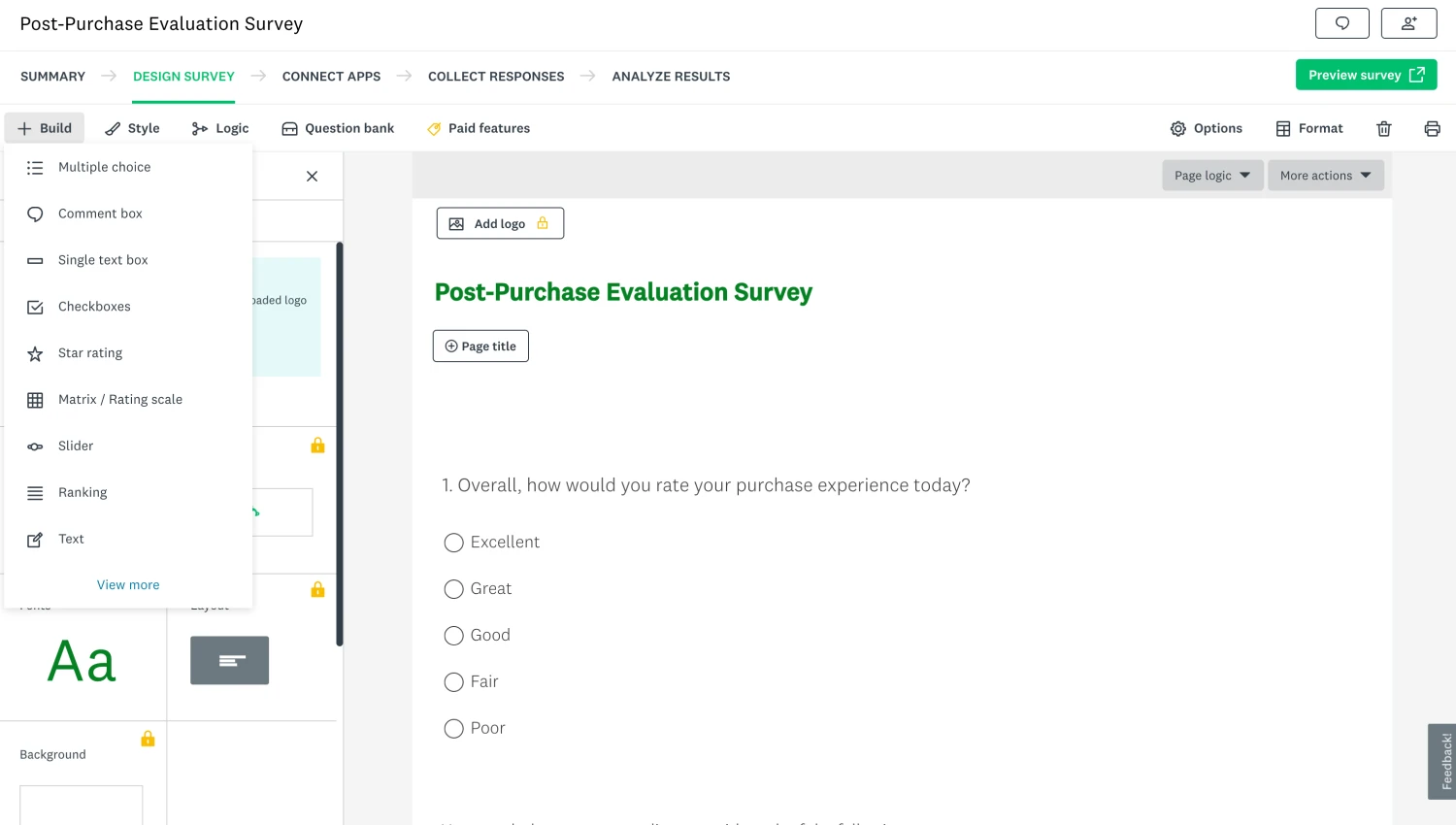
Task: Expand the More actions menu
Action: click(1325, 175)
